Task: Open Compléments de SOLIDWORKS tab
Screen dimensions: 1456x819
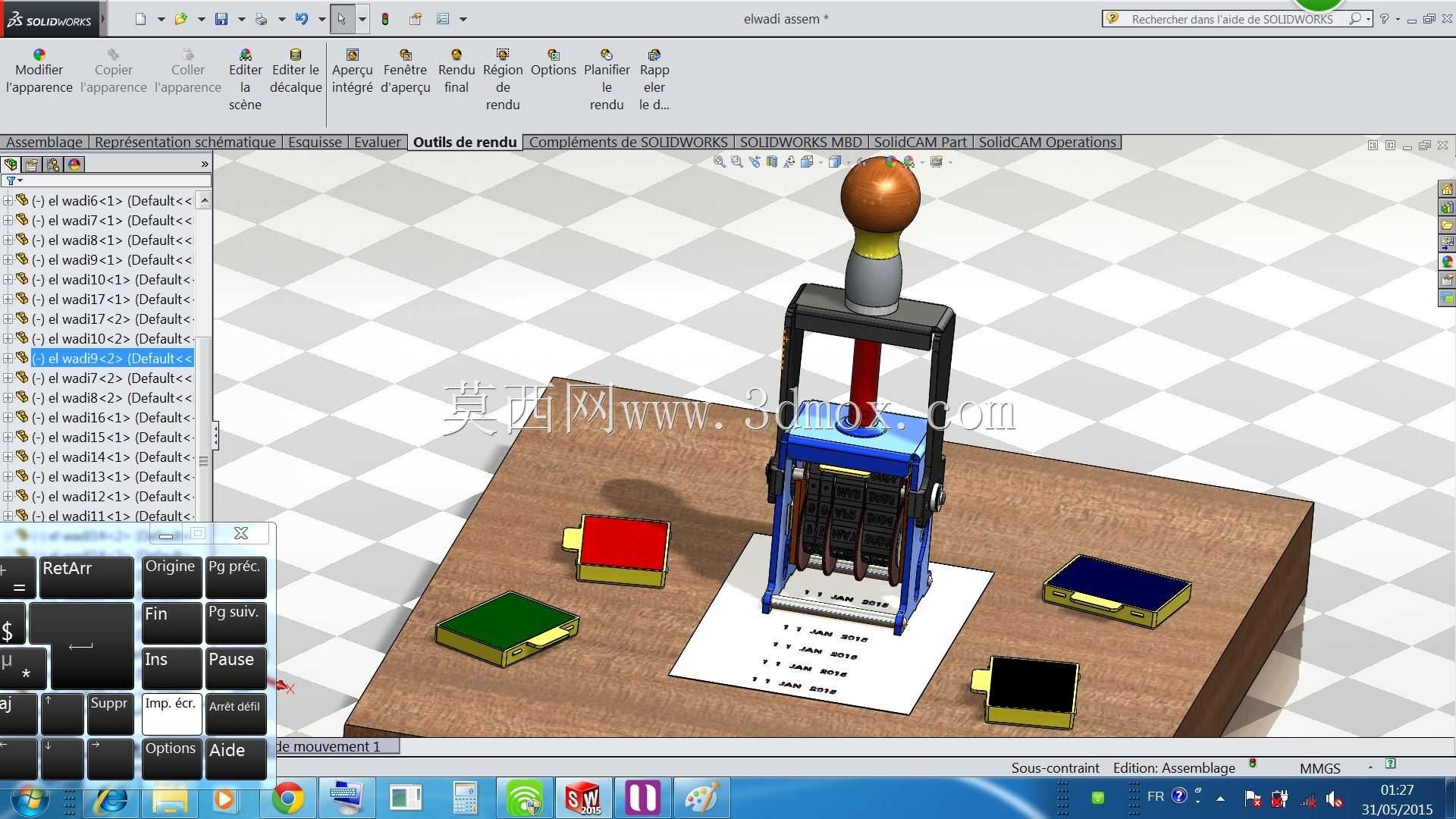Action: (628, 143)
